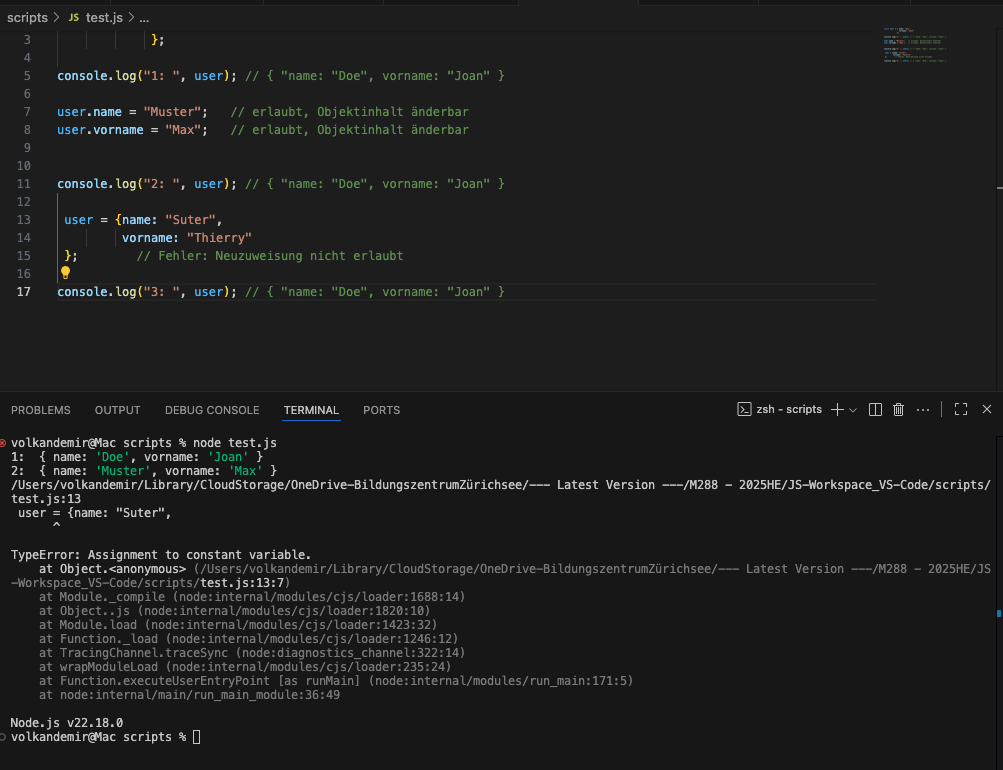Click line number 5 in the gutter
This screenshot has width=1003, height=770.
27,75
